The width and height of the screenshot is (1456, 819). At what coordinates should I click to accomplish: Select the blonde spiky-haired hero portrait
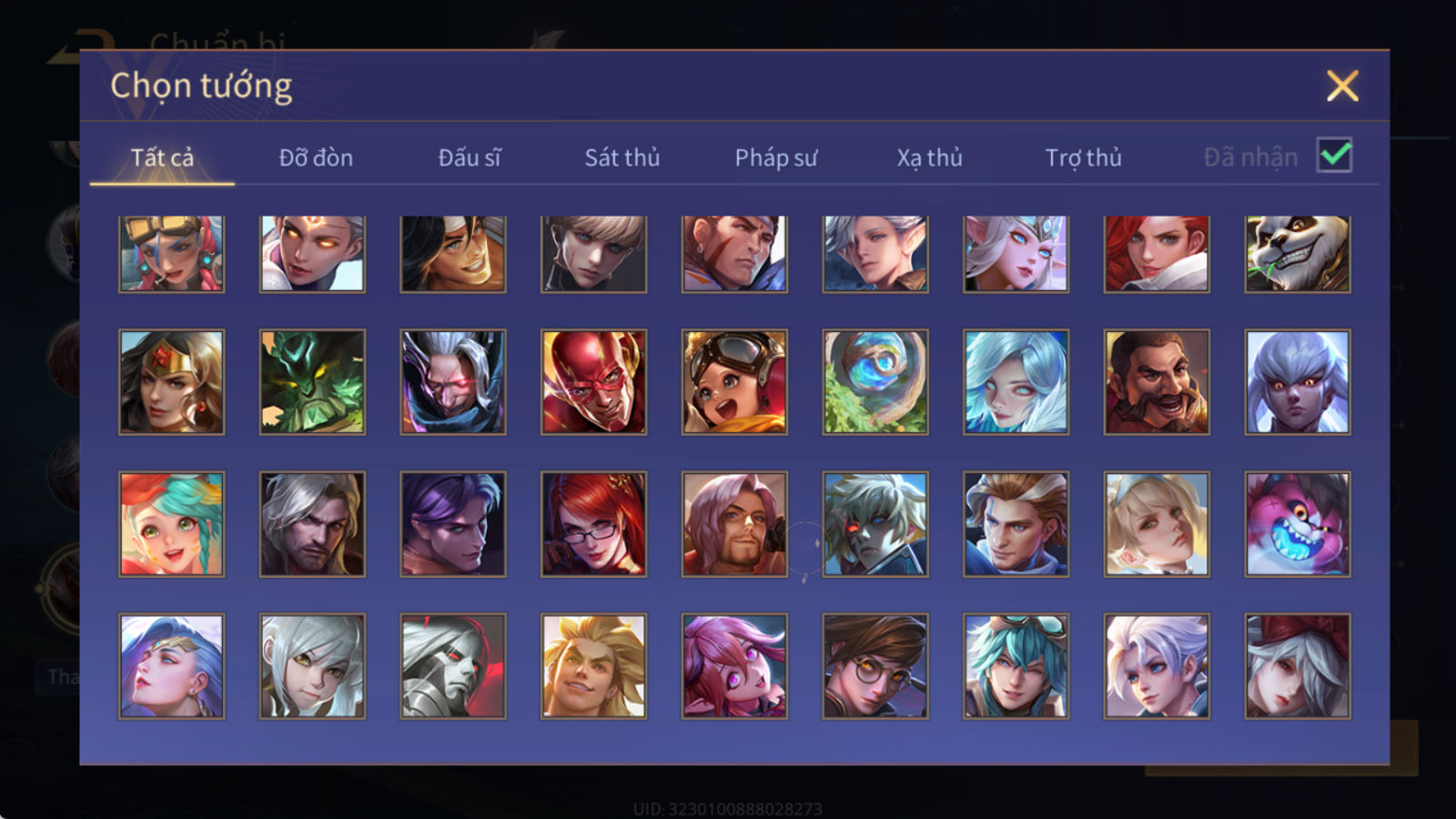(x=593, y=666)
